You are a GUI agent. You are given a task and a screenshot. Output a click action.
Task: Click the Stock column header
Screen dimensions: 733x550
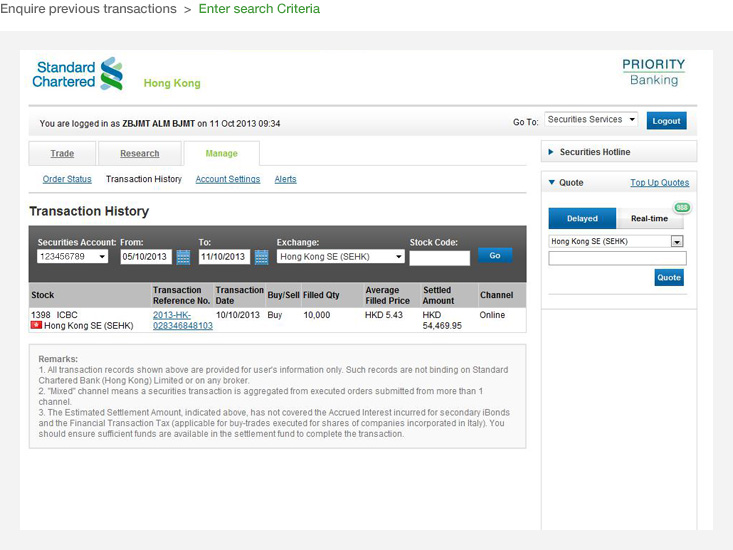[43, 295]
